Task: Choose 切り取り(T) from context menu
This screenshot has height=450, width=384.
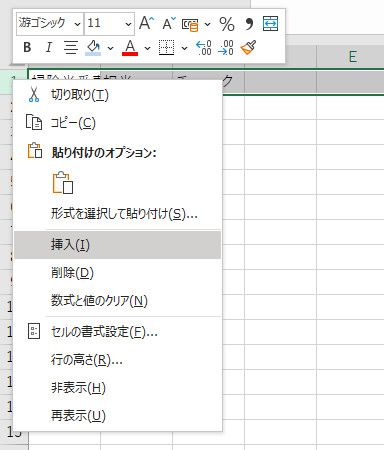Action: click(x=117, y=95)
